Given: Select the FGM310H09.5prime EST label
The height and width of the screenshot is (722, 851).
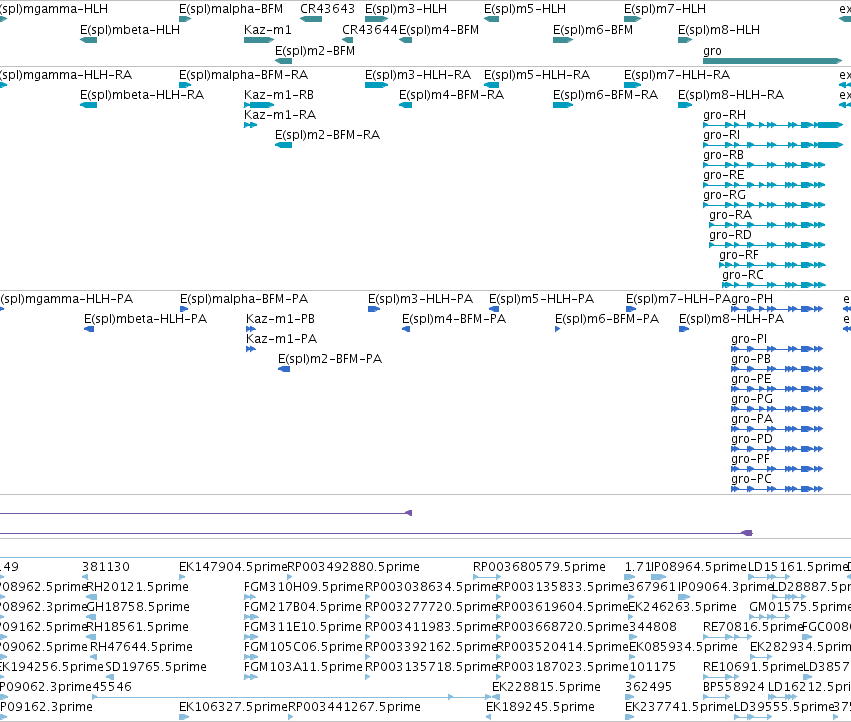Looking at the screenshot, I should [304, 587].
